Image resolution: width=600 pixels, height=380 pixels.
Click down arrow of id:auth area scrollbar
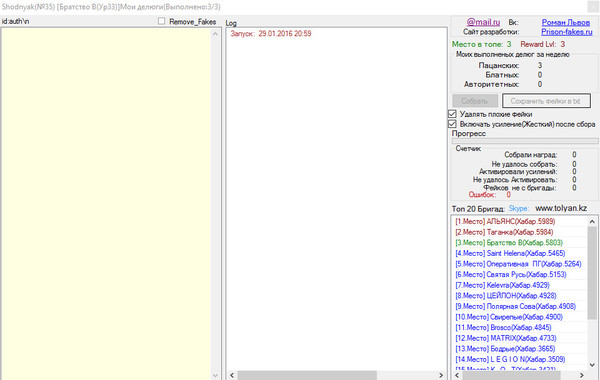pyautogui.click(x=215, y=375)
